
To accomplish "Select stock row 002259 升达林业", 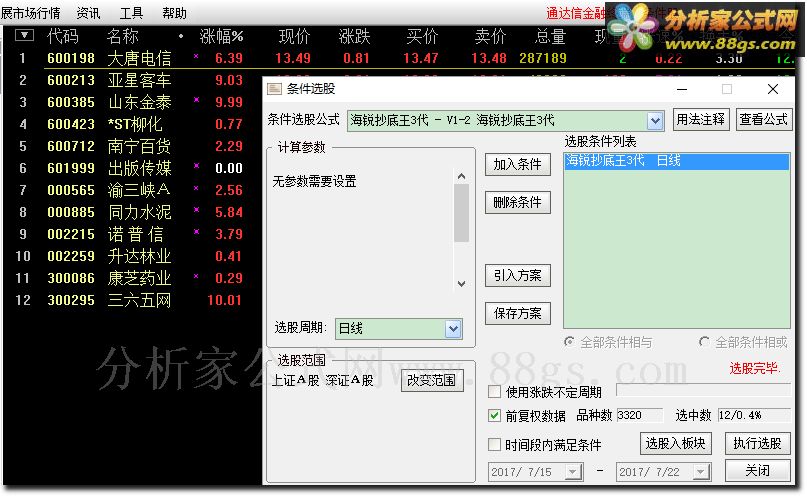I will (132, 256).
